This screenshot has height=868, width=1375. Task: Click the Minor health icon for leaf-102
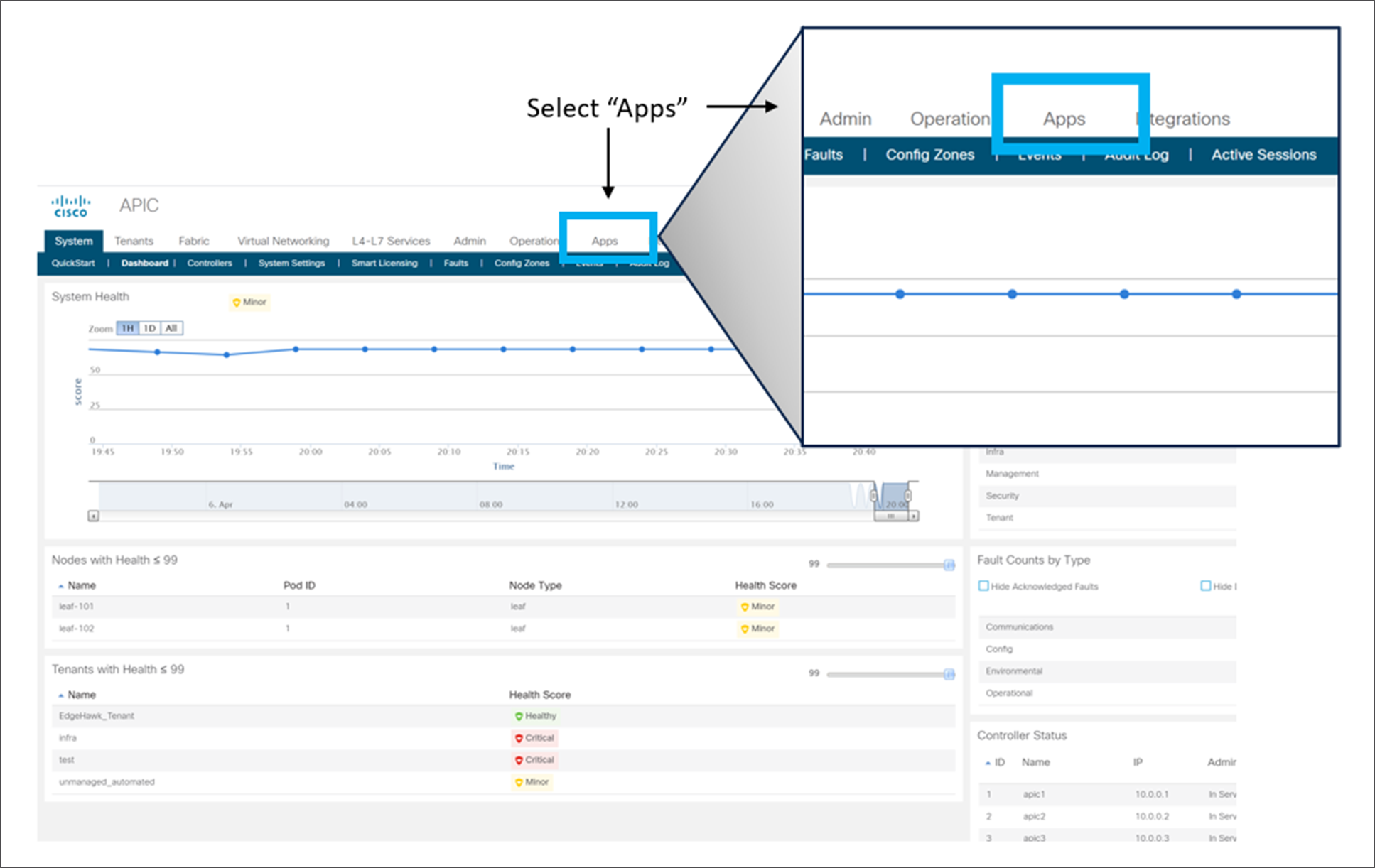coord(745,629)
